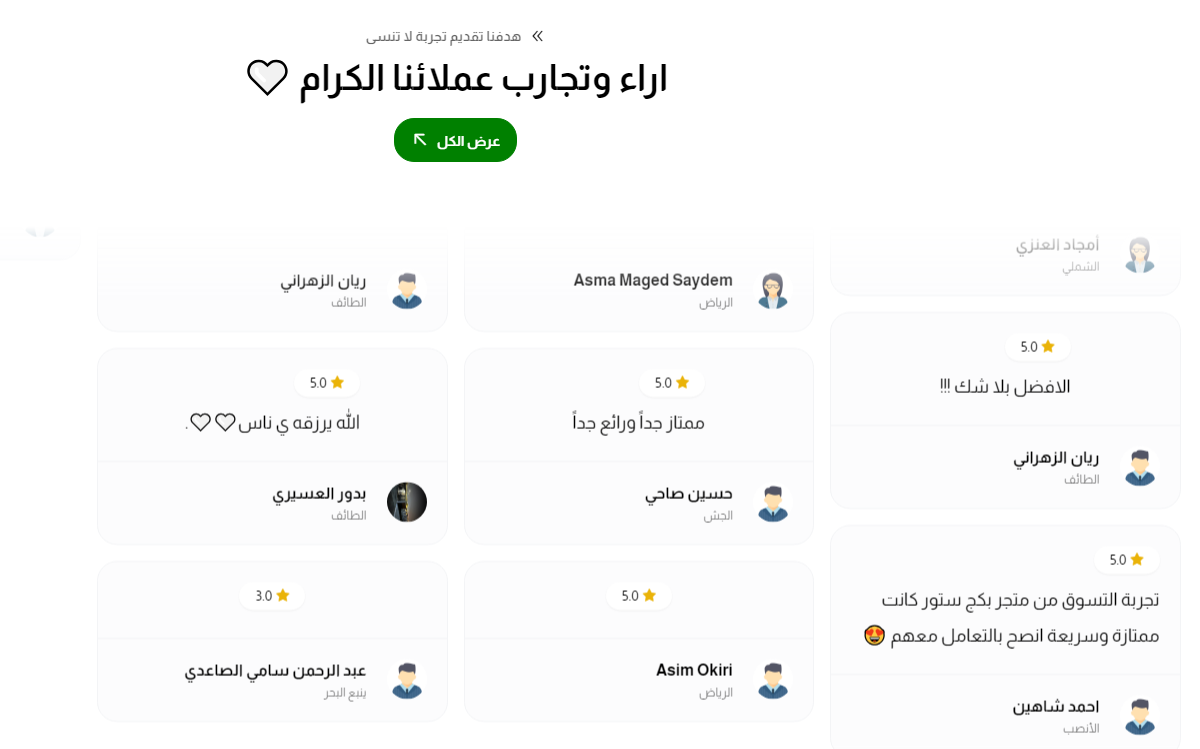This screenshot has width=1200, height=749.
Task: Click the double chevron icon above heading
Action: [537, 36]
